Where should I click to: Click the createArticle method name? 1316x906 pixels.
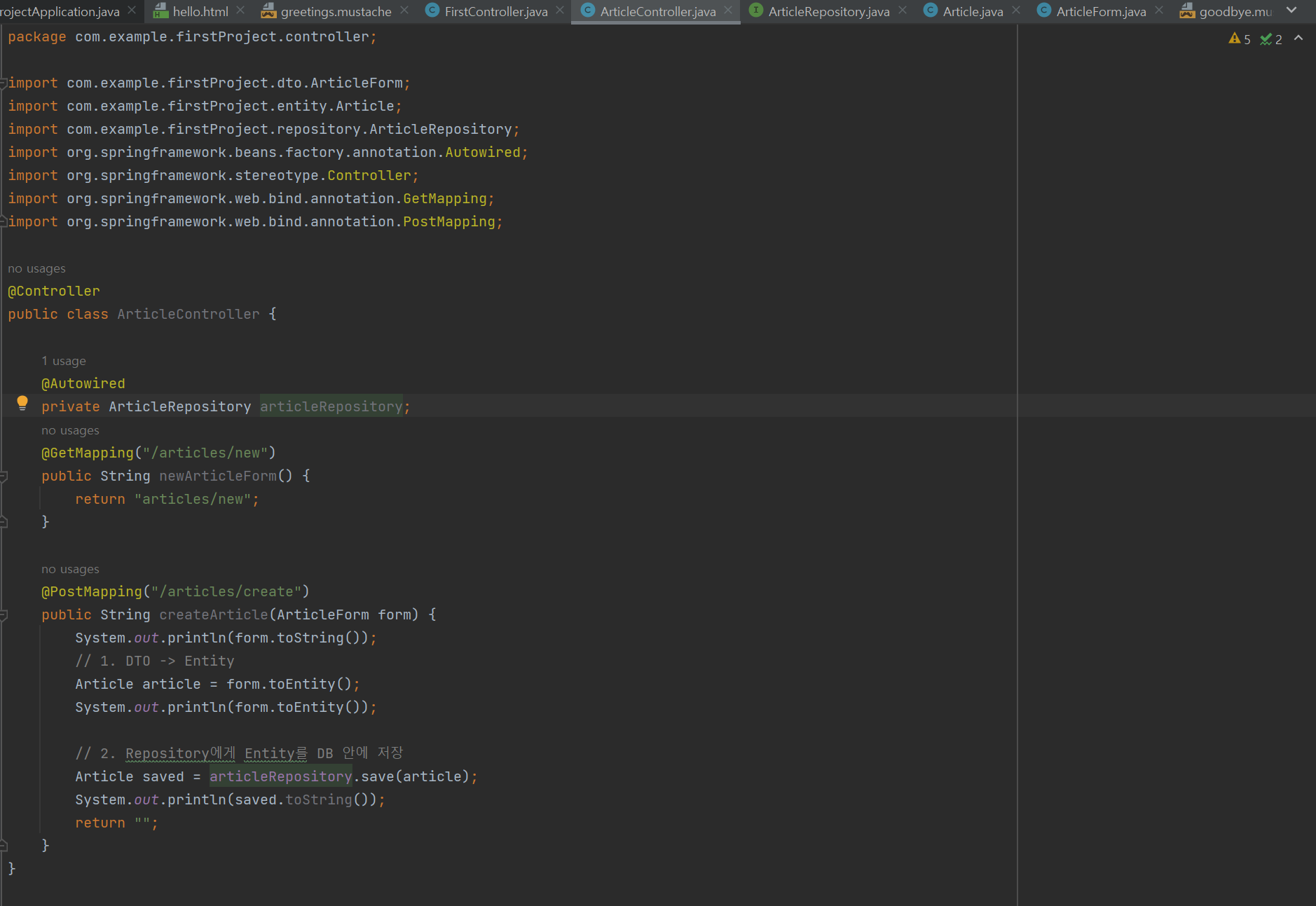click(214, 615)
